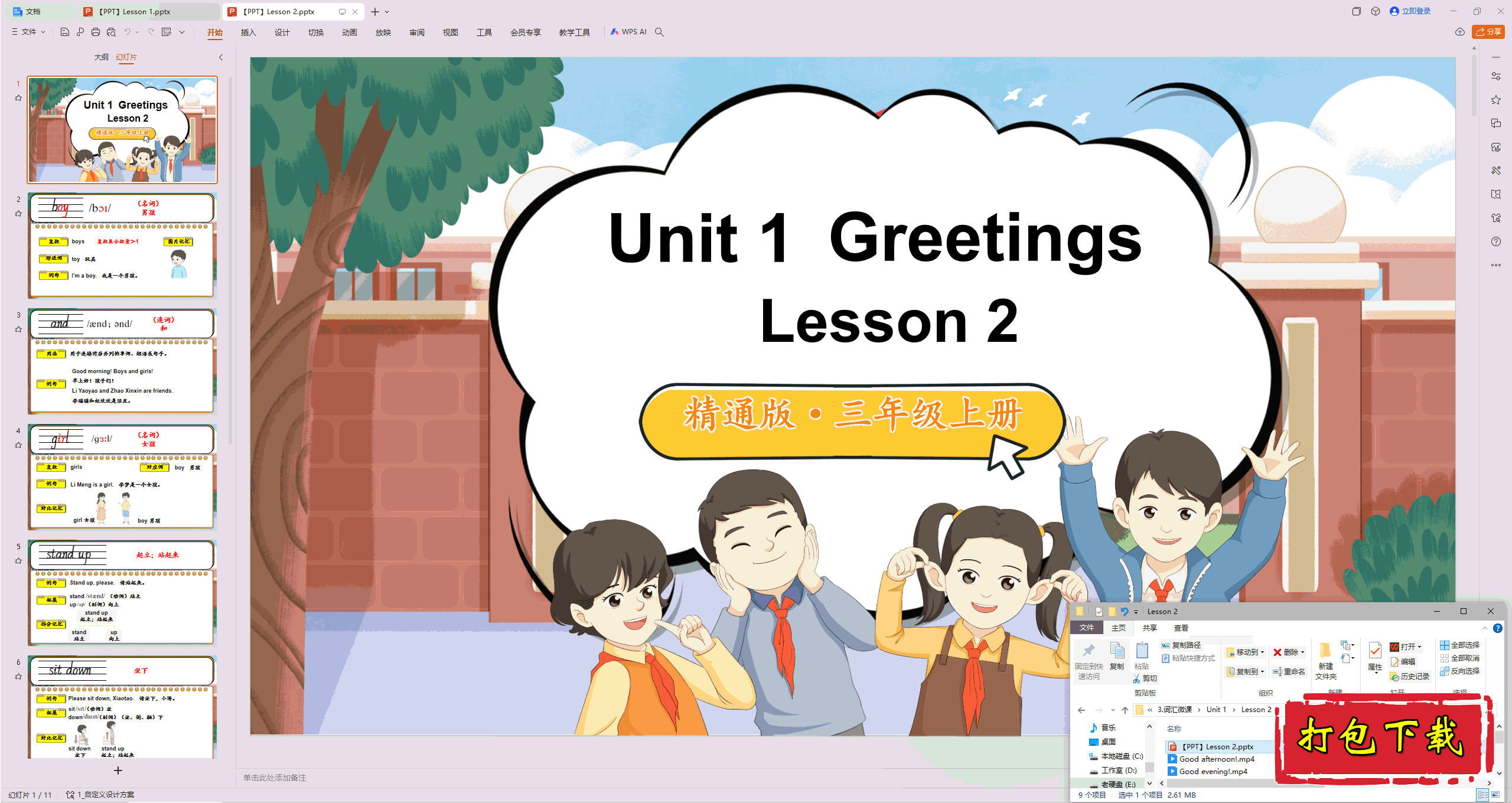The image size is (1512, 803).
Task: Click 新建文件夹 icon in Explorer ribbon
Action: click(1326, 660)
